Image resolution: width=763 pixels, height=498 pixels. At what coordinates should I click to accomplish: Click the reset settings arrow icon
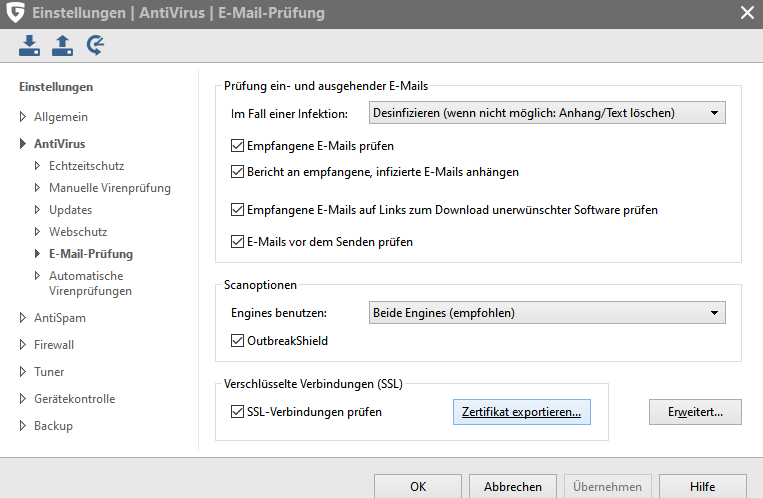(96, 44)
